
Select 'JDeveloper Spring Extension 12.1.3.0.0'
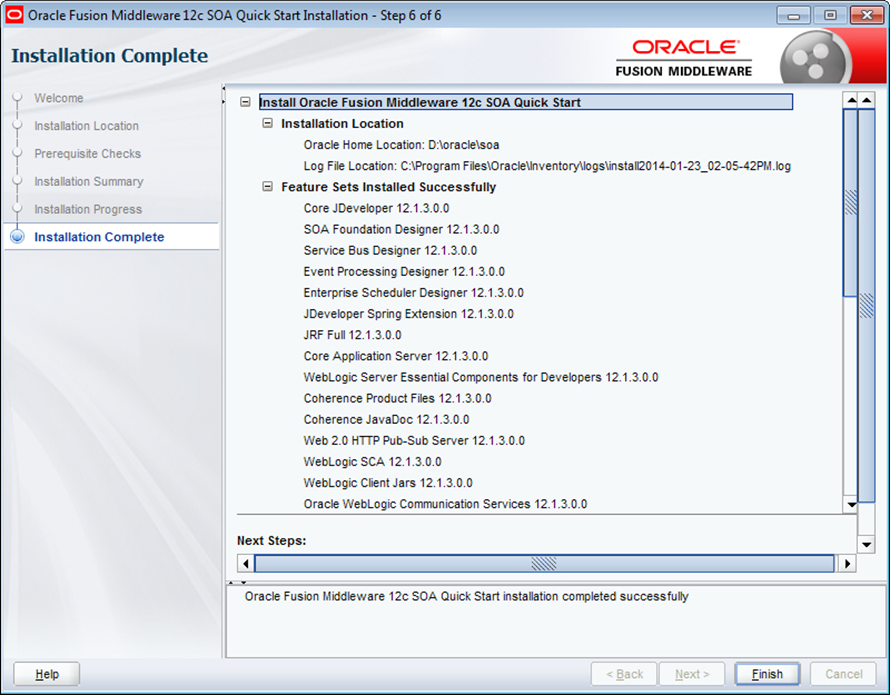409,314
